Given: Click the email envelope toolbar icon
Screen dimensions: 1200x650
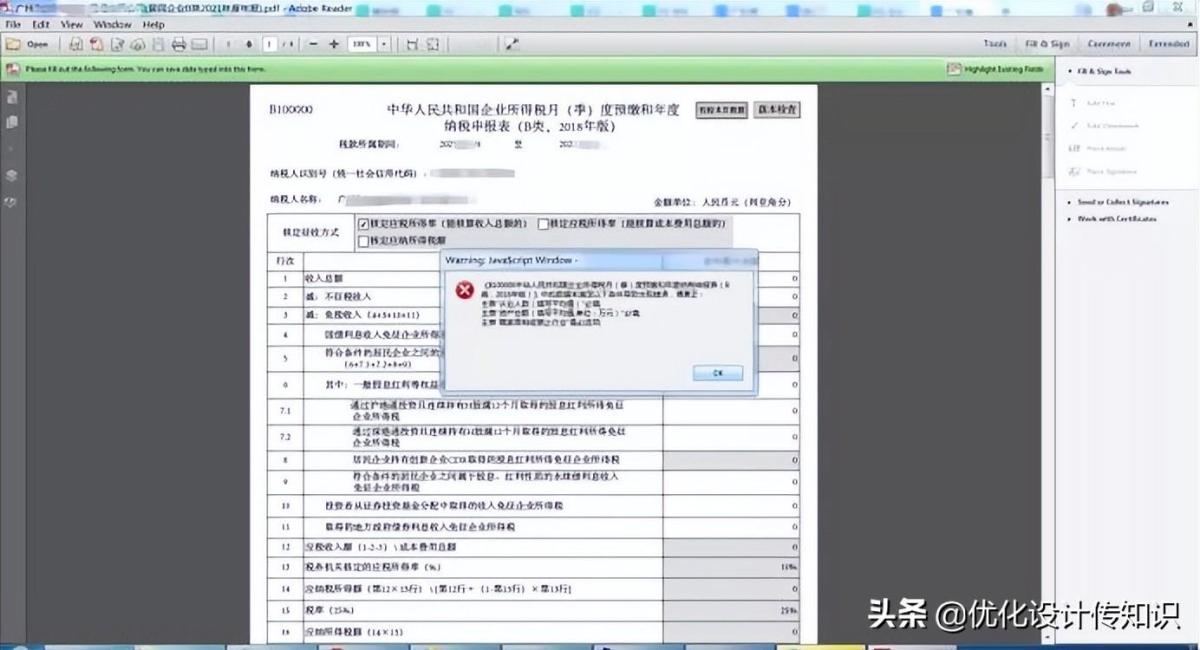Looking at the screenshot, I should [x=199, y=44].
